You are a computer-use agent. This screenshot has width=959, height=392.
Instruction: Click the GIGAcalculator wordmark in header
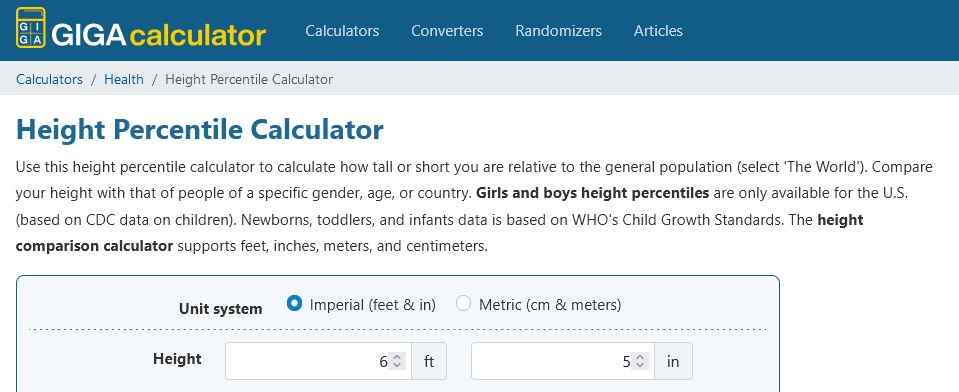(159, 35)
